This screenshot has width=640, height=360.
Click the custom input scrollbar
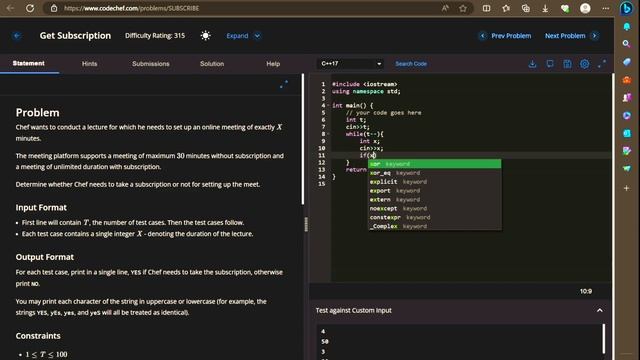604,339
